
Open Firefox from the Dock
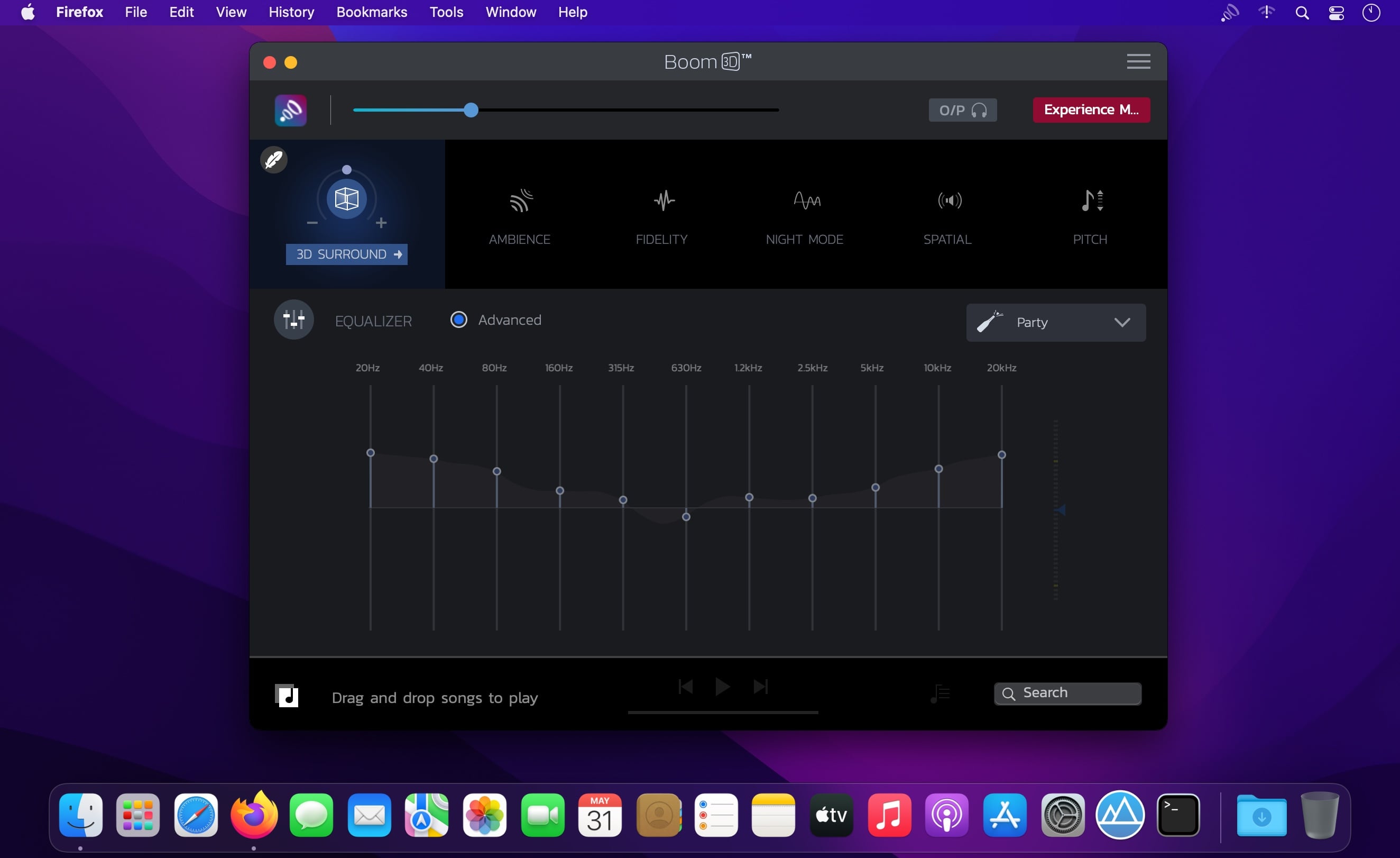pos(254,815)
